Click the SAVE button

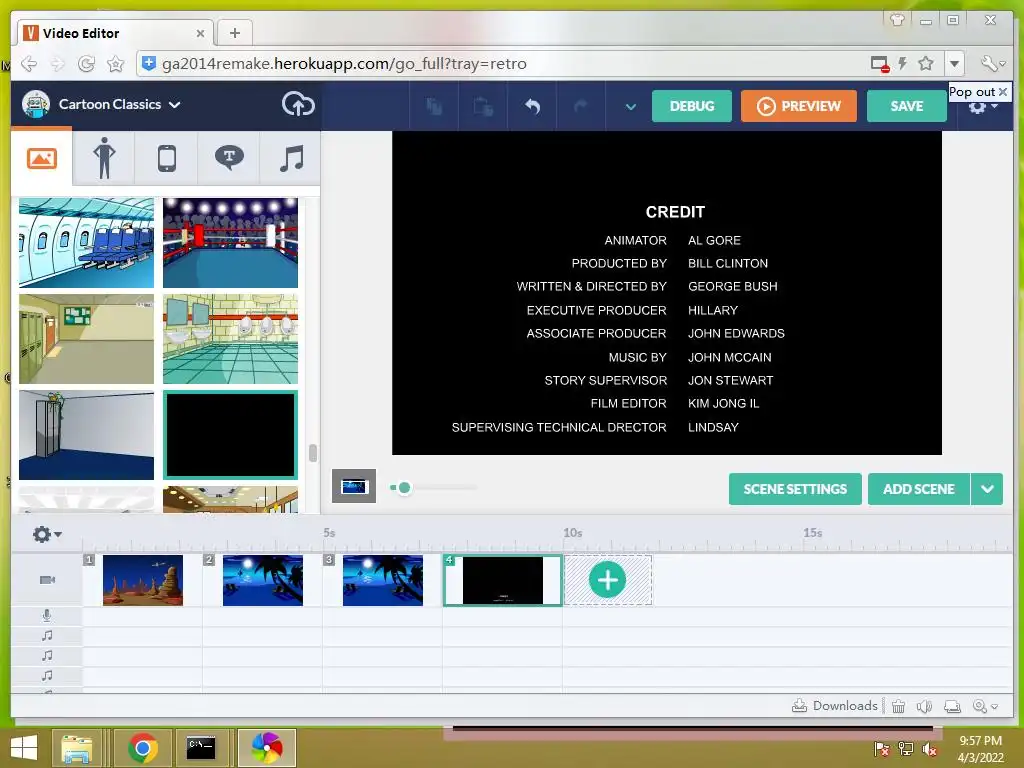click(x=906, y=106)
